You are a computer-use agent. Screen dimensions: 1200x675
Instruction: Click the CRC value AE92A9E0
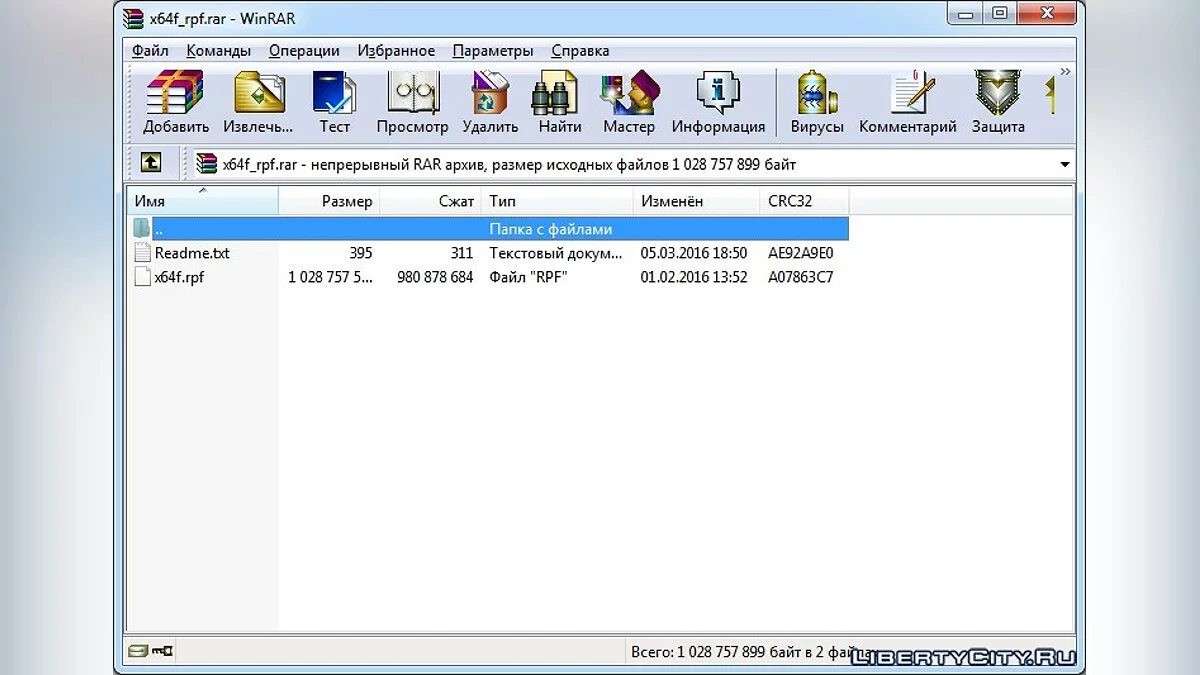(x=800, y=253)
